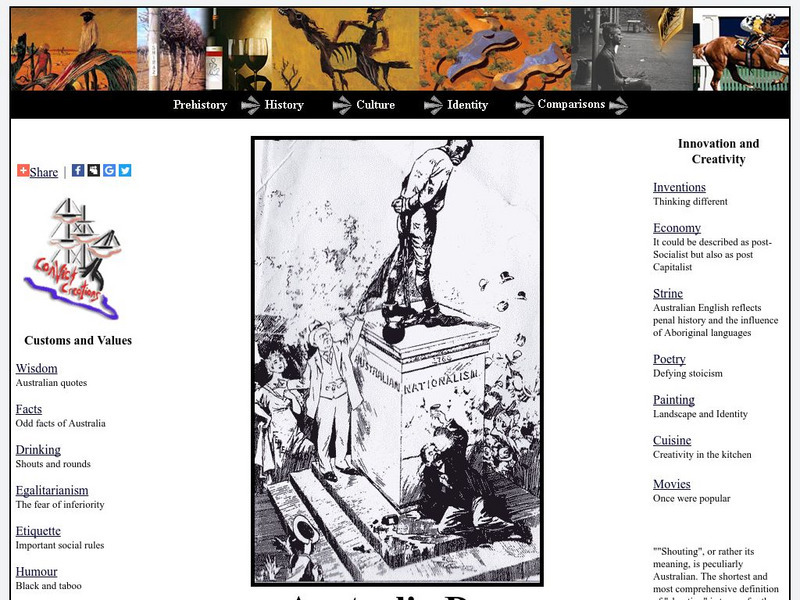Viewport: 800px width, 600px height.
Task: Open the Identity menu item
Action: click(467, 105)
